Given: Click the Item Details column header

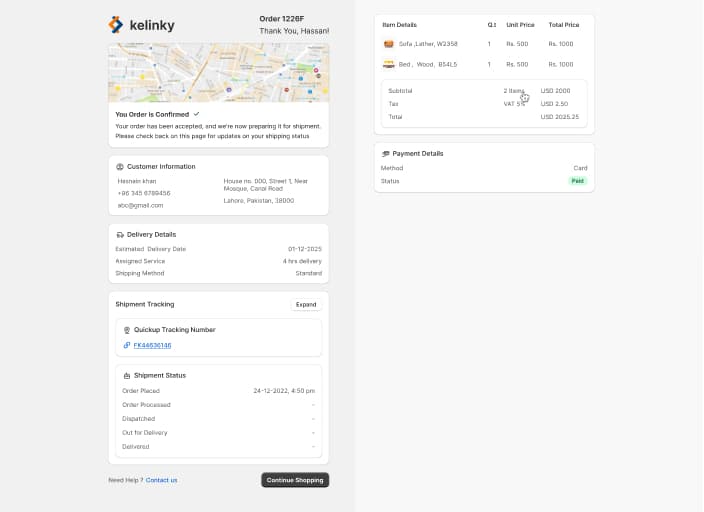Looking at the screenshot, I should point(400,25).
